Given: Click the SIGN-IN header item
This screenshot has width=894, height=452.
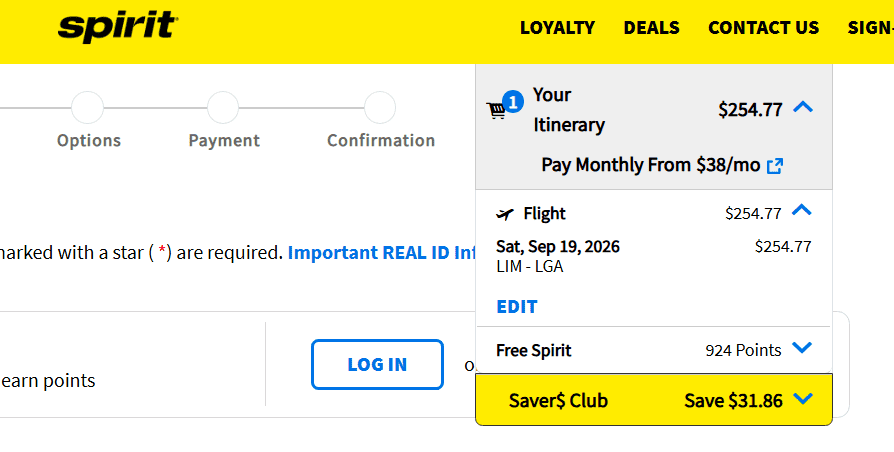Looking at the screenshot, I should pyautogui.click(x=871, y=28).
